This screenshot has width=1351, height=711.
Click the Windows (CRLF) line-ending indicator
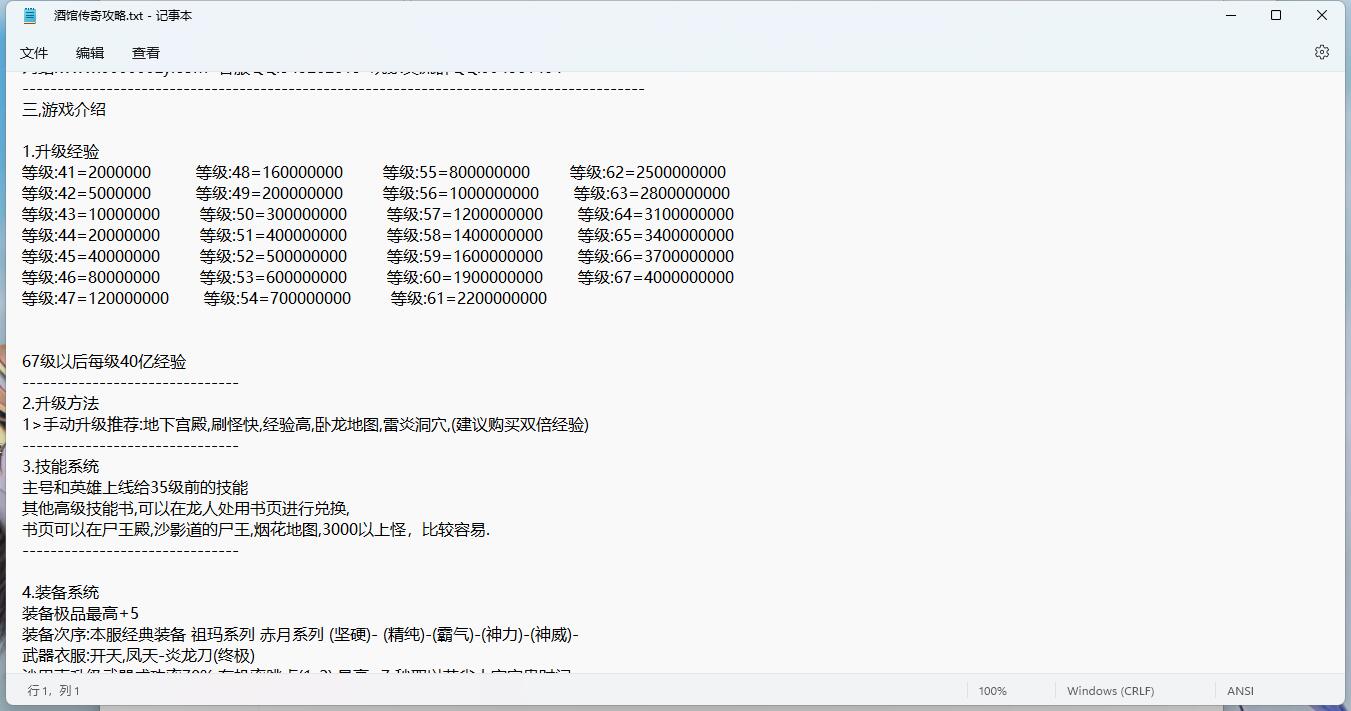pyautogui.click(x=1110, y=690)
